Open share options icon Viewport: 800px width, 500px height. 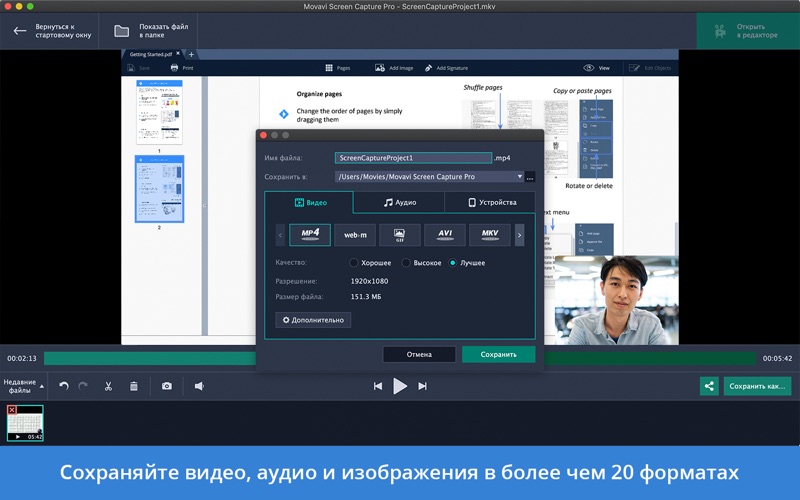click(709, 386)
